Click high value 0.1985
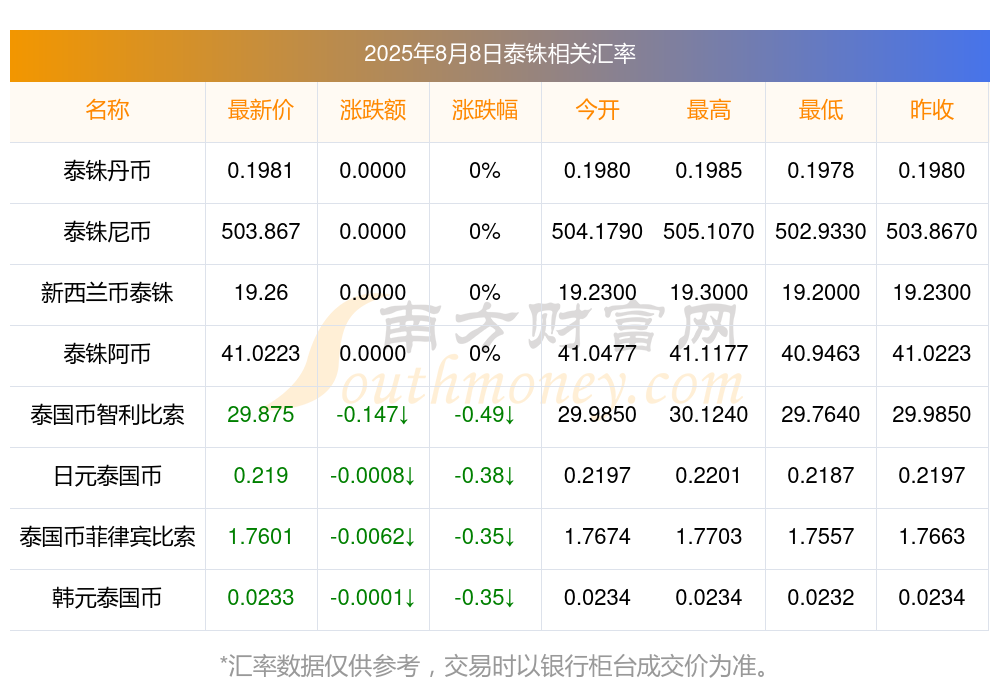The height and width of the screenshot is (698, 1000). [x=709, y=171]
